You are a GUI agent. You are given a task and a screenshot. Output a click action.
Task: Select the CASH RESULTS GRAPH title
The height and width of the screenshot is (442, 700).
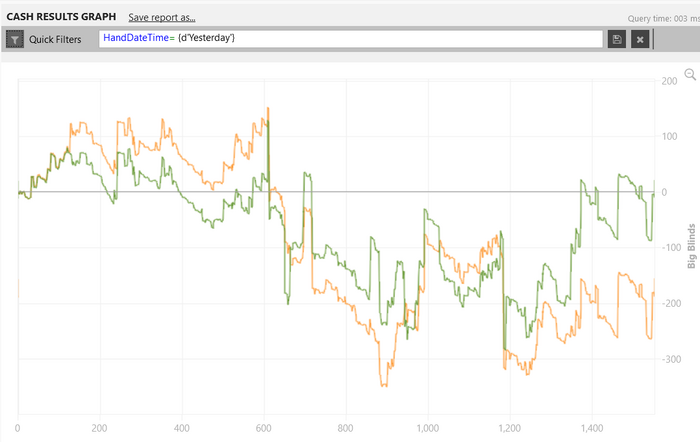(x=61, y=17)
